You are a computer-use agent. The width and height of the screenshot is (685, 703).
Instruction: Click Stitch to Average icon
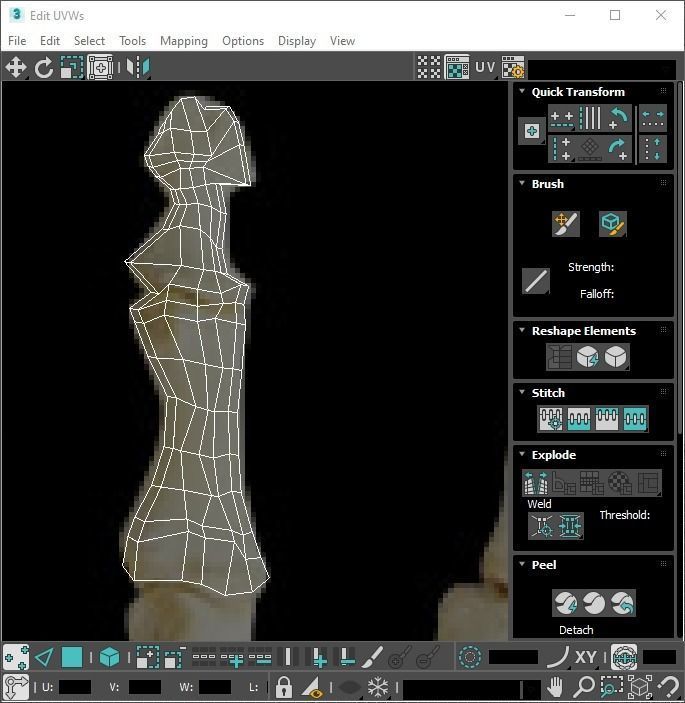pos(579,419)
